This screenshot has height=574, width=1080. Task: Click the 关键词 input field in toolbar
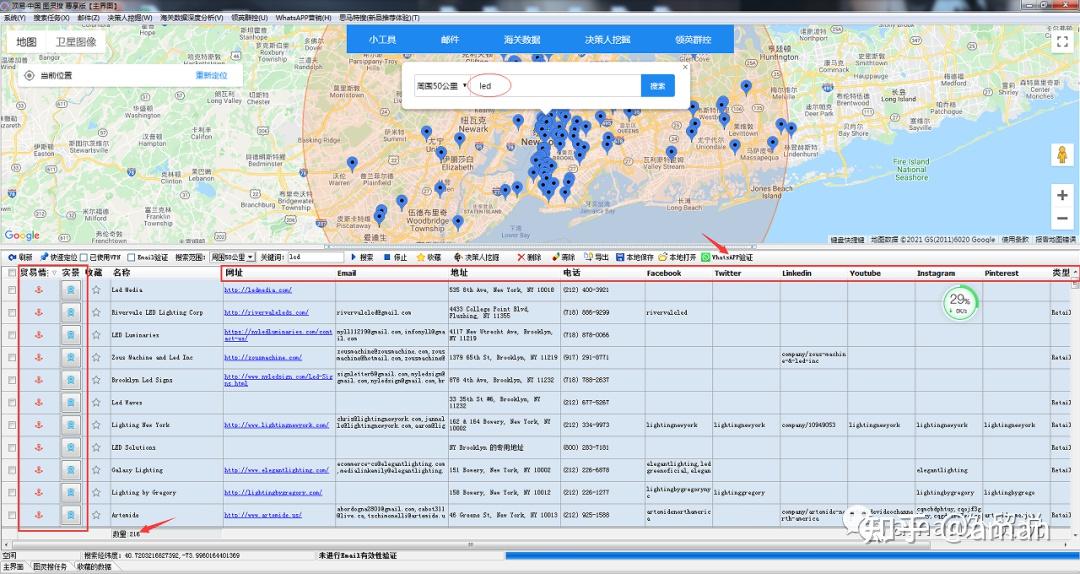coord(315,257)
